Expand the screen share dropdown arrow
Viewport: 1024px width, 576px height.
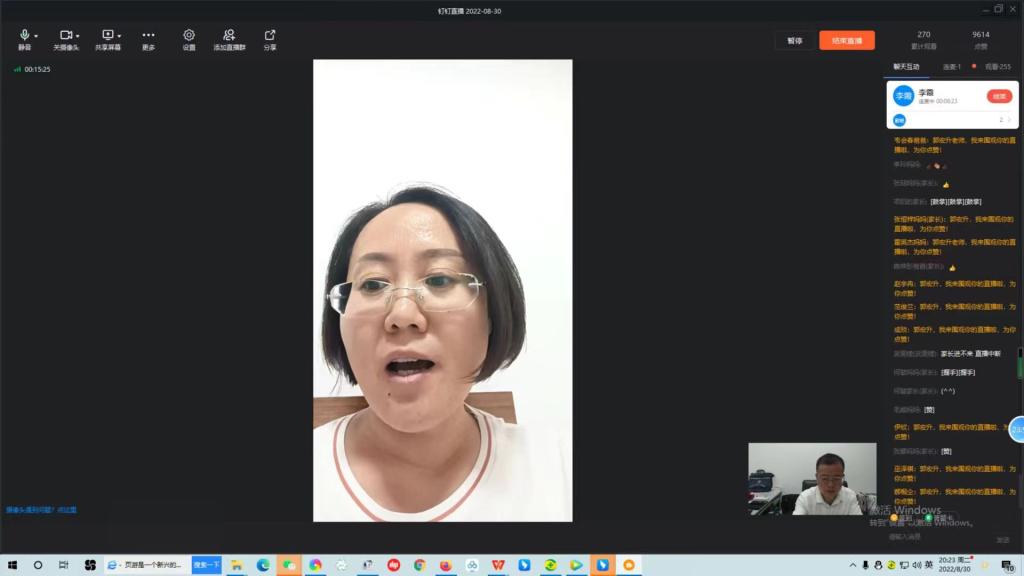click(120, 36)
